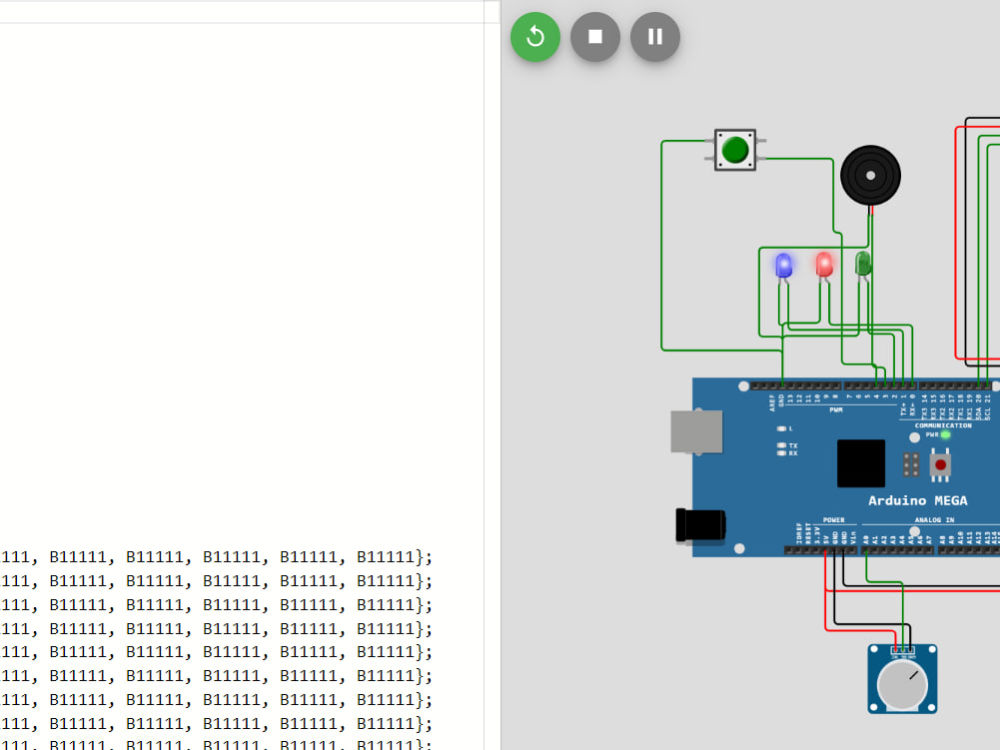Image resolution: width=1000 pixels, height=750 pixels.
Task: Select the gray USB connector on the Arduino
Action: click(x=697, y=430)
